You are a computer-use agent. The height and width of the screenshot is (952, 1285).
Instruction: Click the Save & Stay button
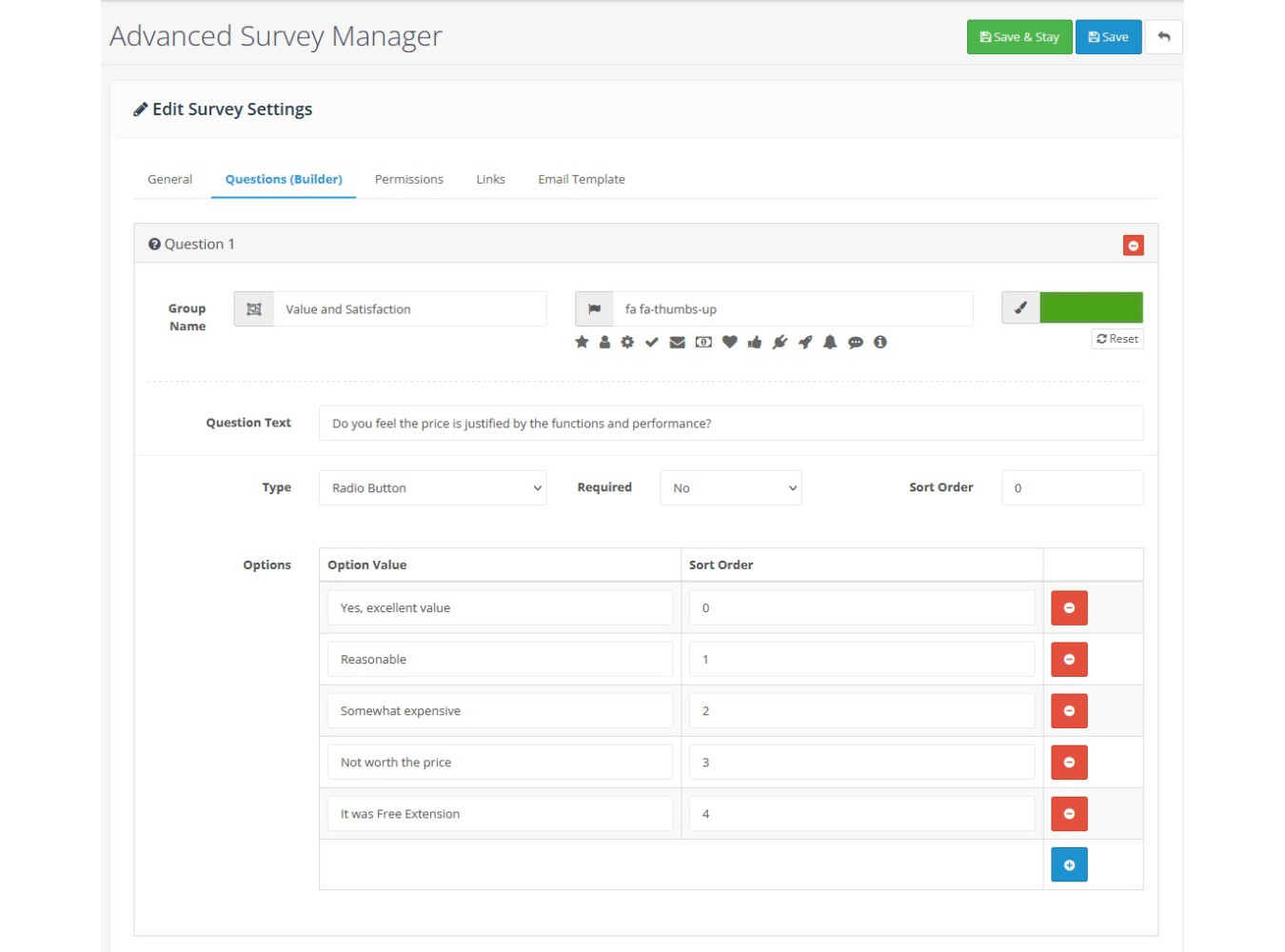(1018, 37)
